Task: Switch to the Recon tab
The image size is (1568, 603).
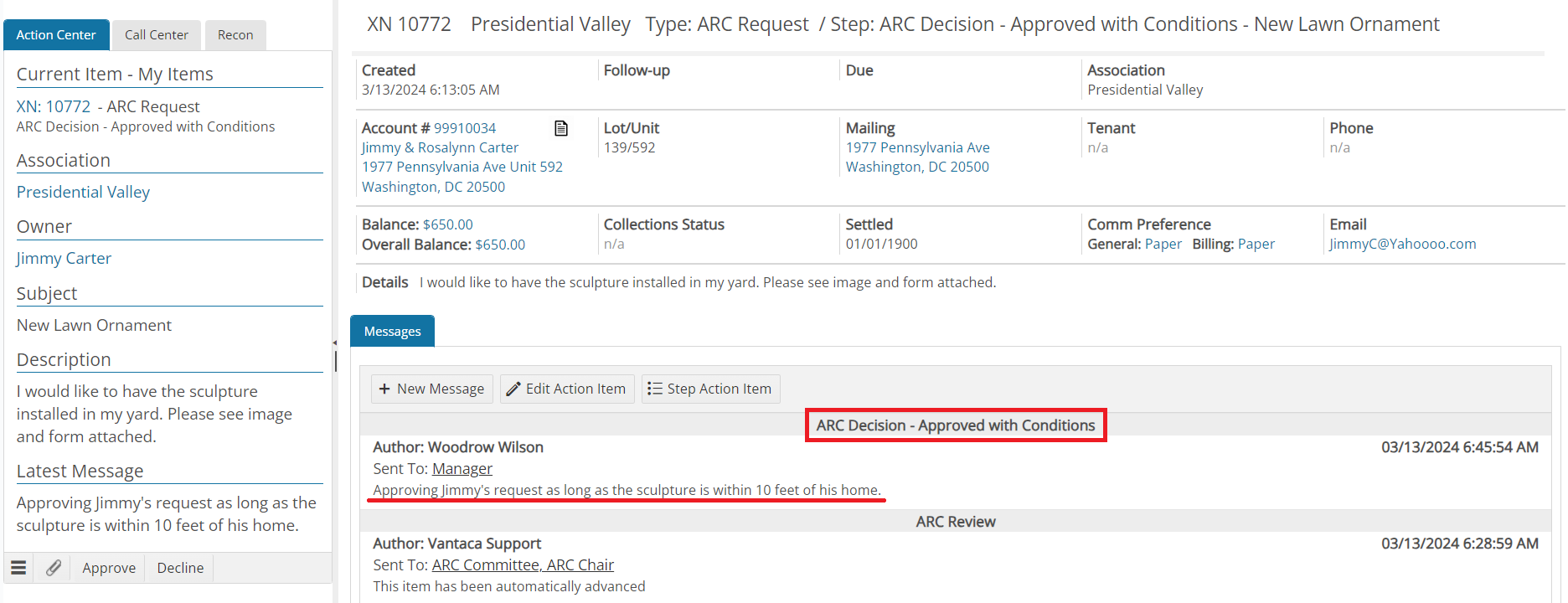Action: [x=235, y=35]
